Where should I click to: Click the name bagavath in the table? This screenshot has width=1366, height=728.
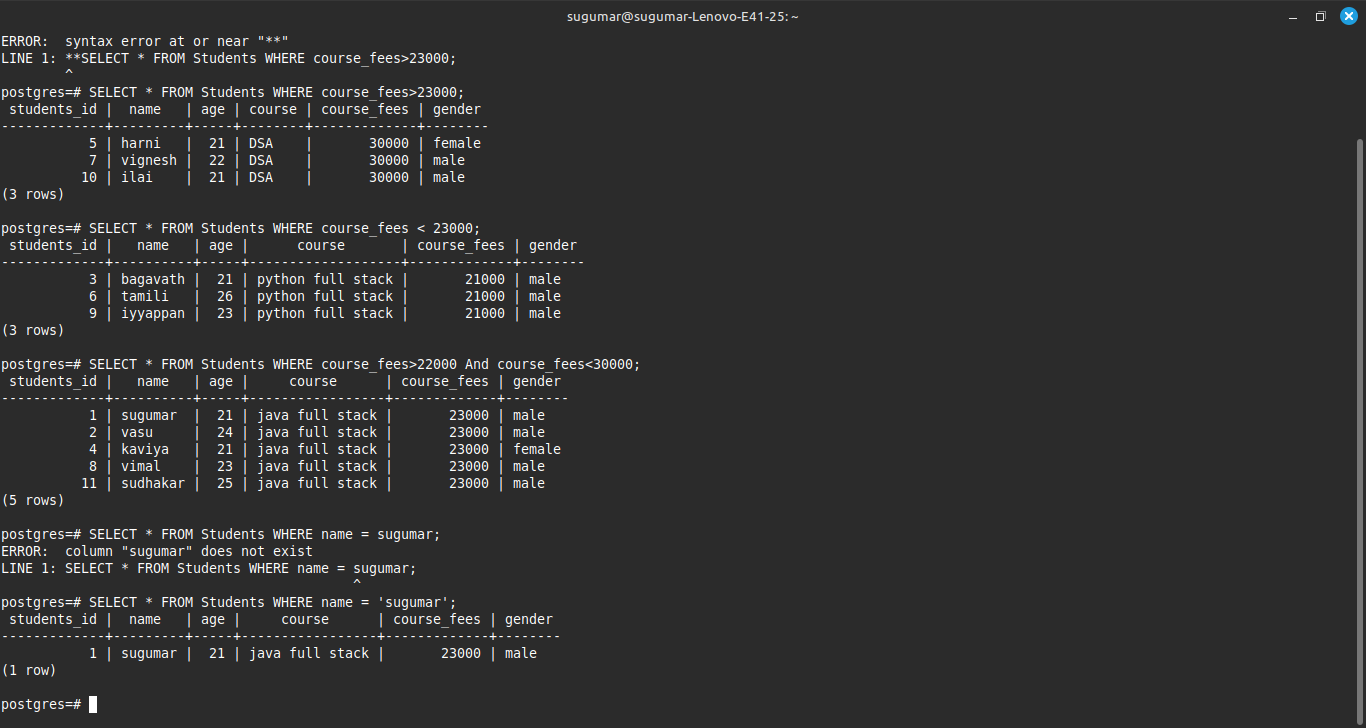tap(153, 279)
